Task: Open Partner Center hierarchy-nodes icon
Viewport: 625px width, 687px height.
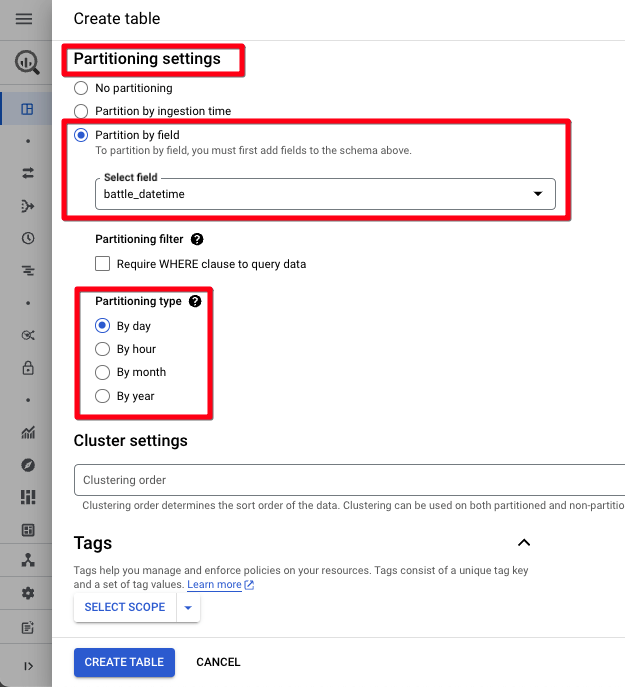Action: tap(28, 560)
